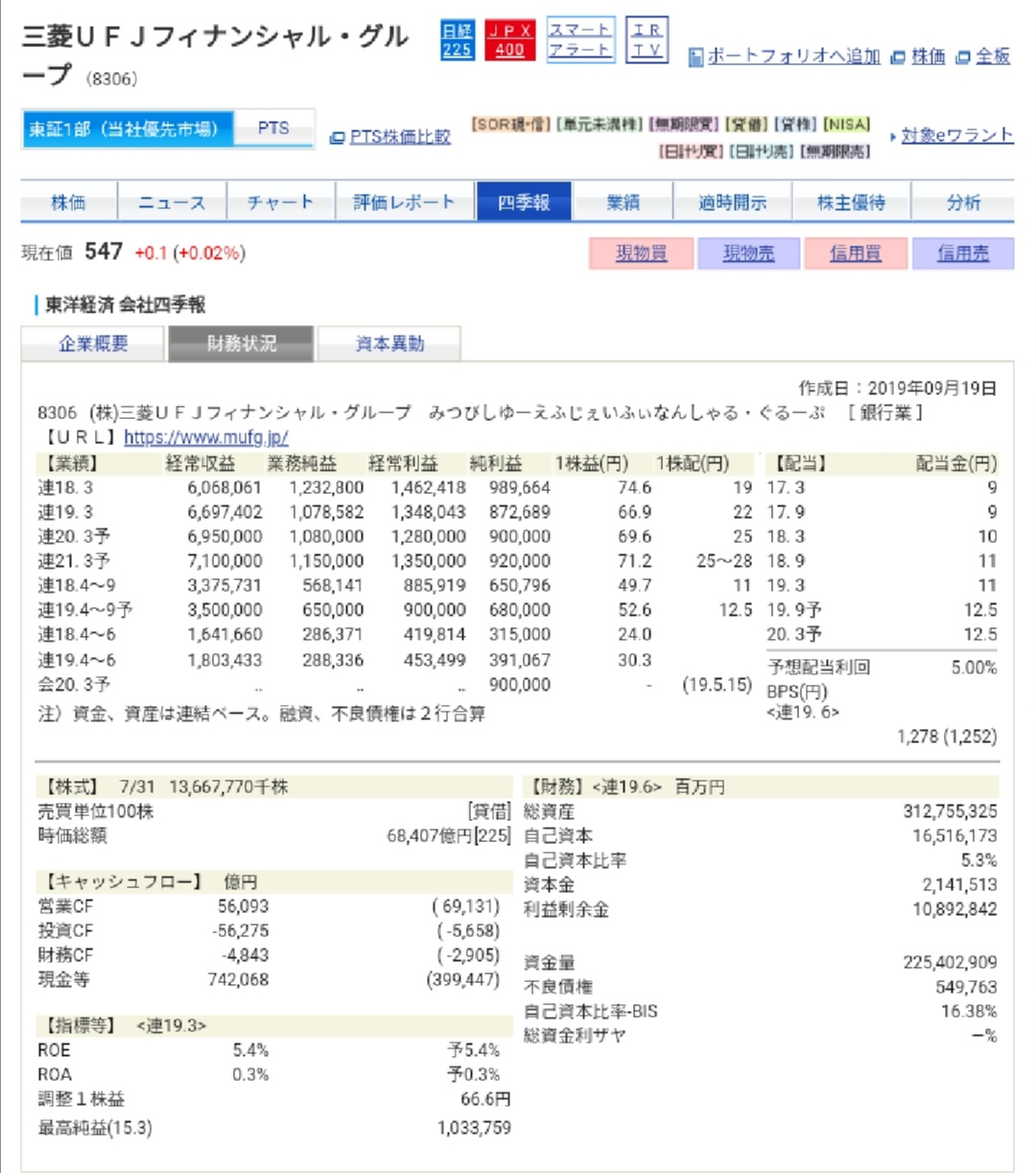This screenshot has height=1173, width=1036.
Task: Open the 株価 popup link in header
Action: [928, 57]
